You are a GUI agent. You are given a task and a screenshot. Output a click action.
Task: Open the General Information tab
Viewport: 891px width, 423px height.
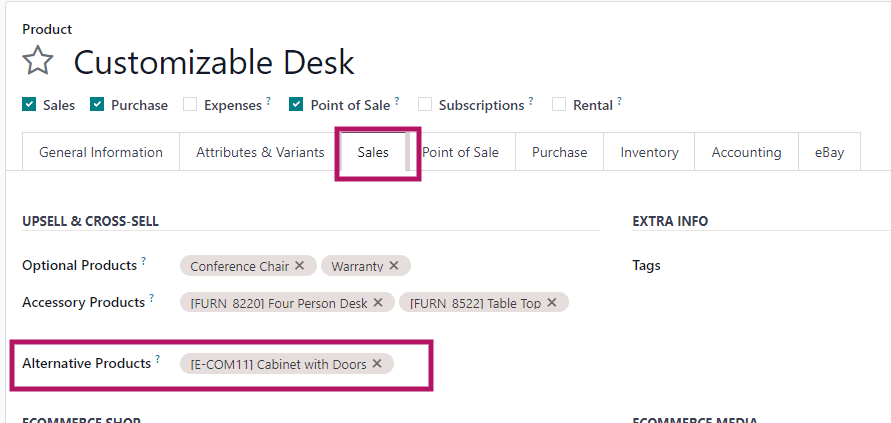pos(101,152)
